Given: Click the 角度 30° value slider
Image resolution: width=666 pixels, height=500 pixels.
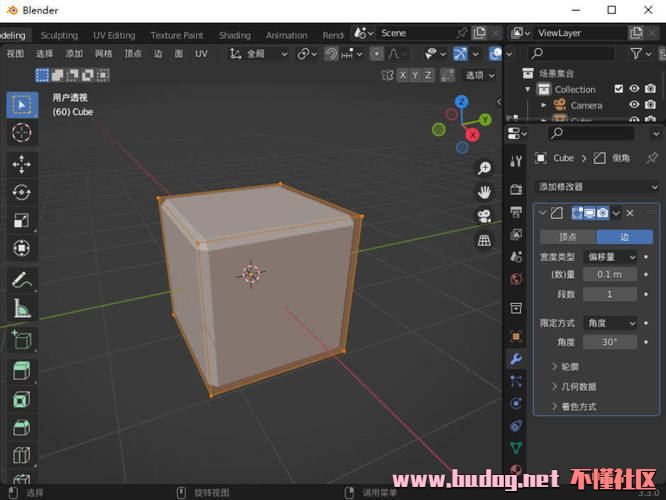Looking at the screenshot, I should (610, 342).
